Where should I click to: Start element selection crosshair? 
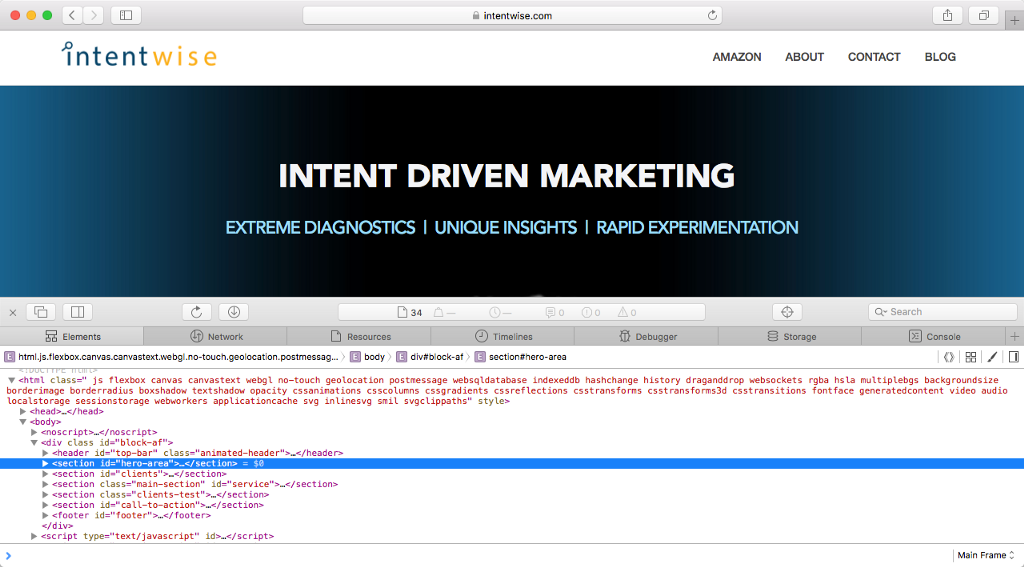[787, 312]
